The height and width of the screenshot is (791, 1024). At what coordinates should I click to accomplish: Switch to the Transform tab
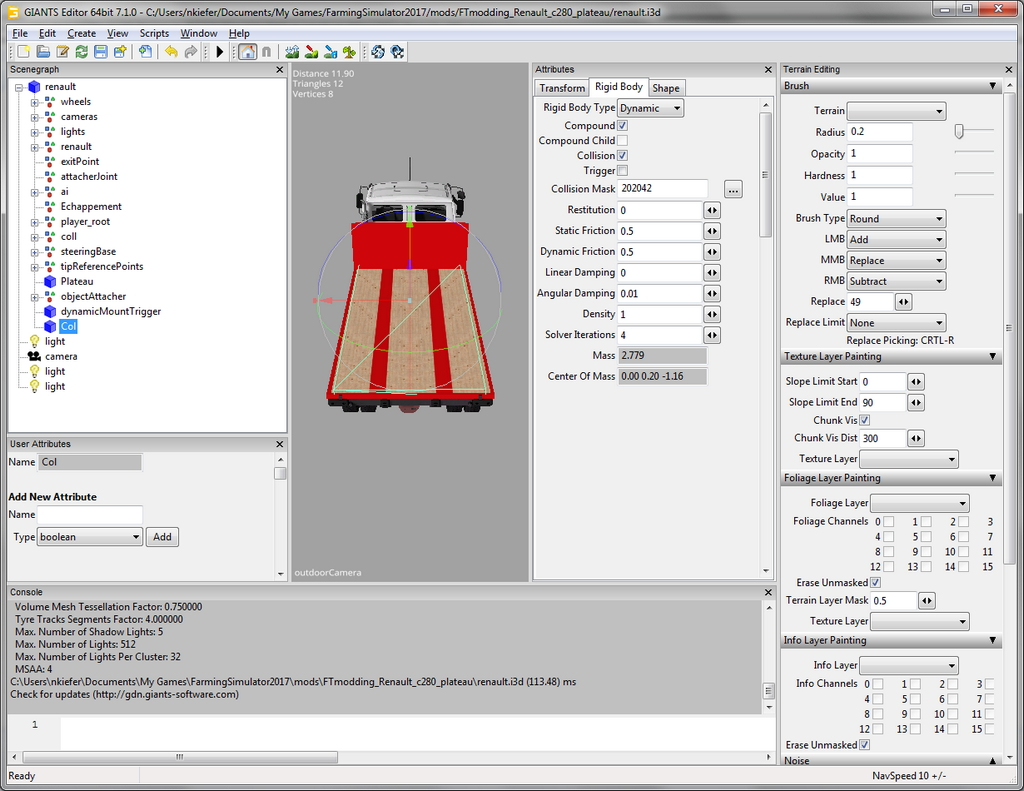[562, 88]
